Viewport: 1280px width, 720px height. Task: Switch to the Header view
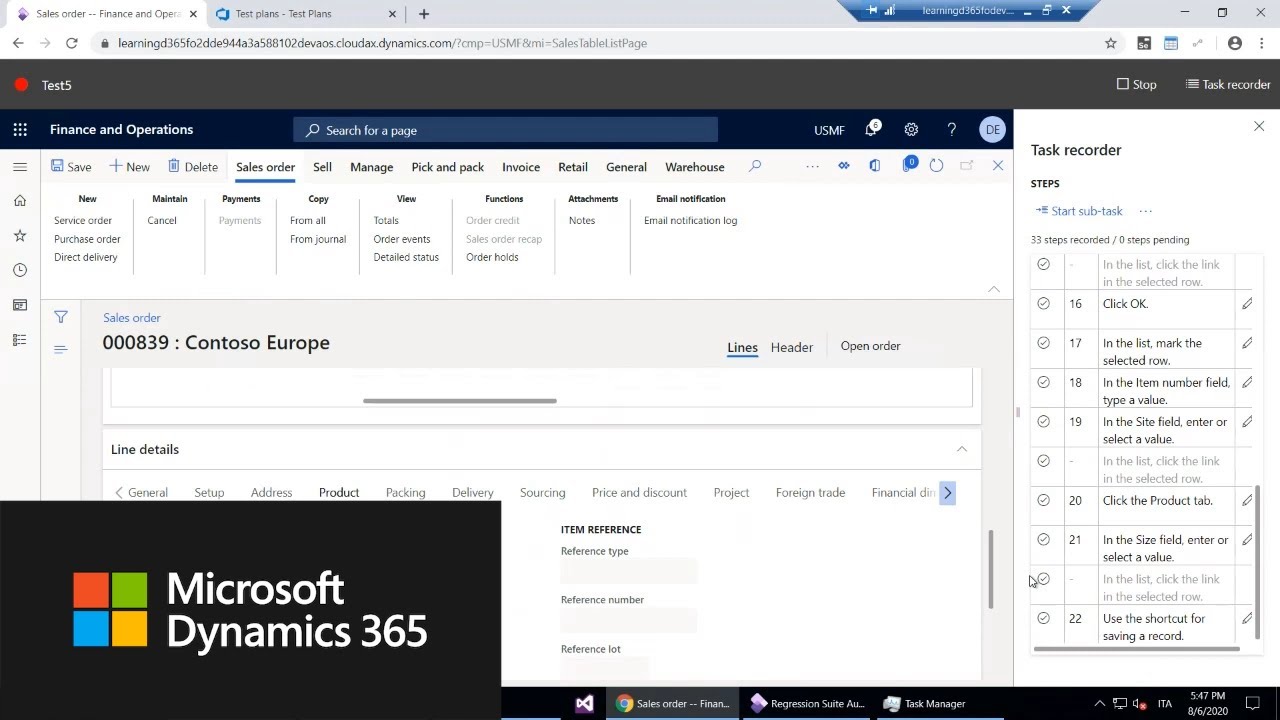click(x=792, y=347)
